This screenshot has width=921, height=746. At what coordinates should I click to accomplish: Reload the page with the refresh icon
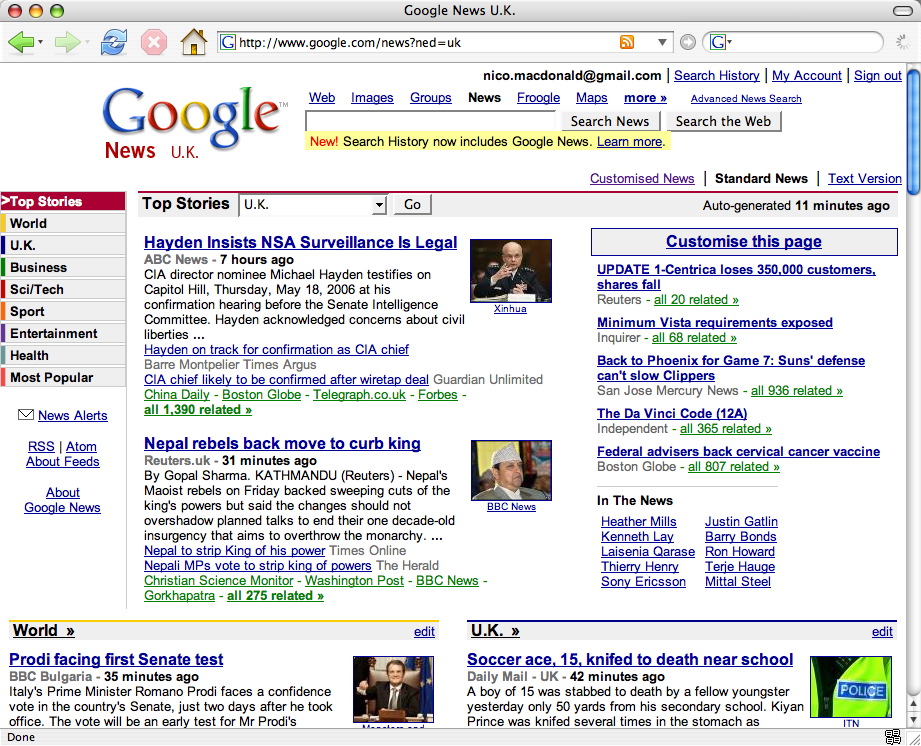pyautogui.click(x=114, y=42)
